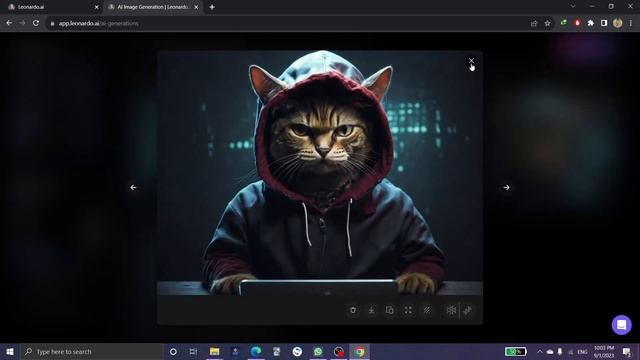Click the rightmost sparkle icon in image toolbar
640x360 pixels.
pyautogui.click(x=468, y=310)
